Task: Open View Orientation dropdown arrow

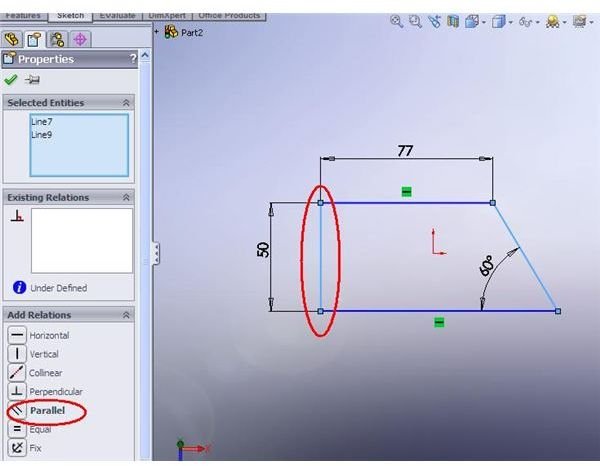Action: coord(484,23)
